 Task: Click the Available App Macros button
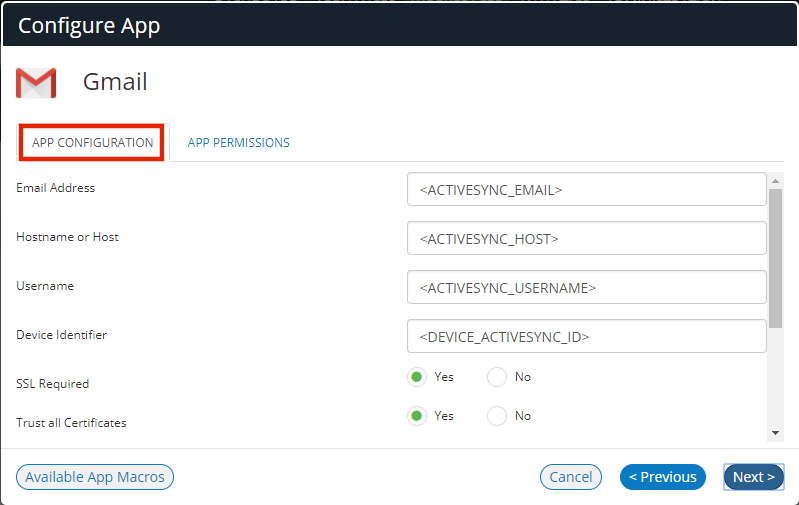click(x=95, y=477)
